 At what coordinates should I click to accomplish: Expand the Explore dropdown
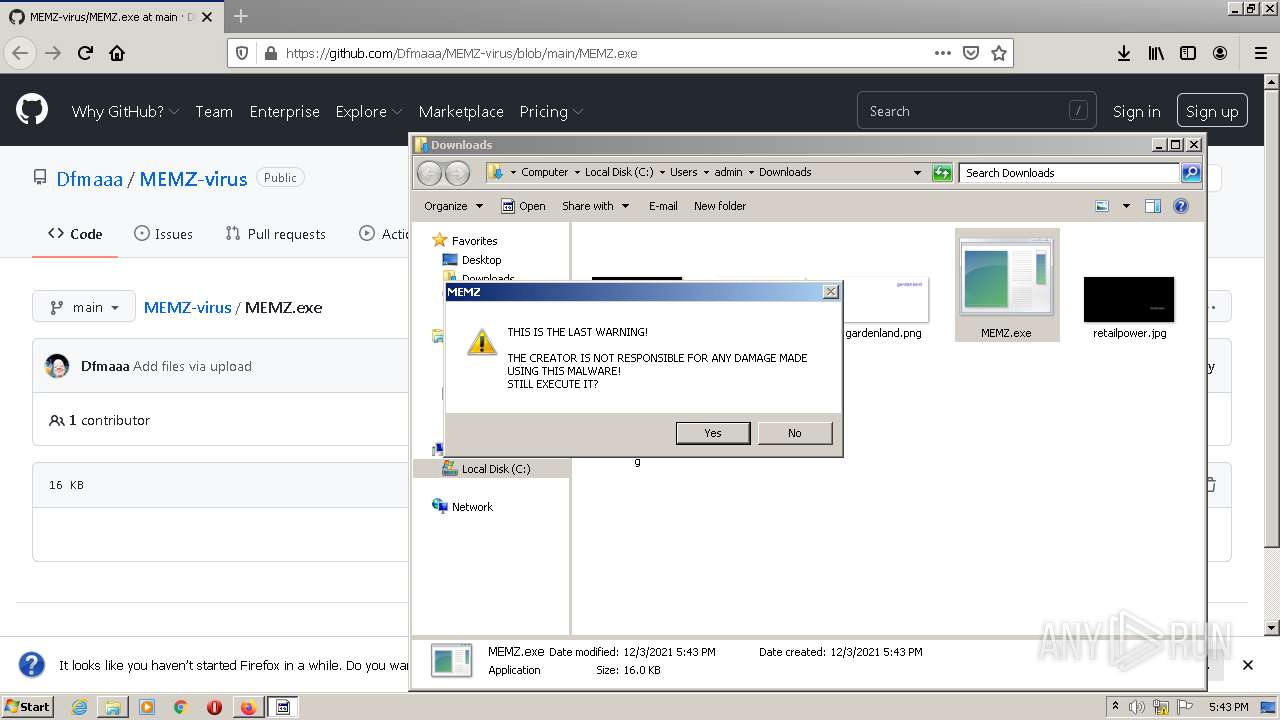(368, 111)
